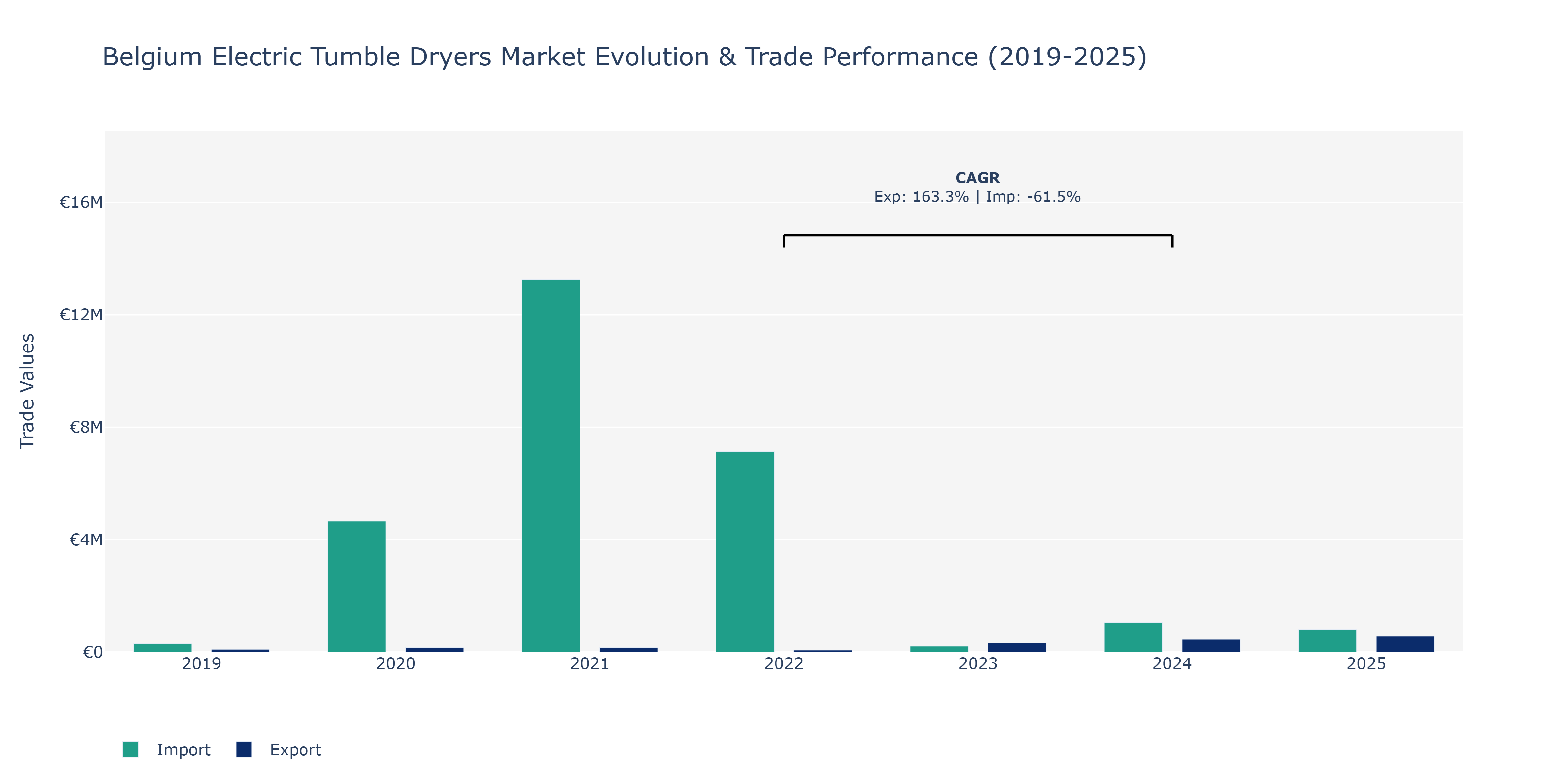Click the chart title text
The width and height of the screenshot is (1568, 784).
[625, 57]
